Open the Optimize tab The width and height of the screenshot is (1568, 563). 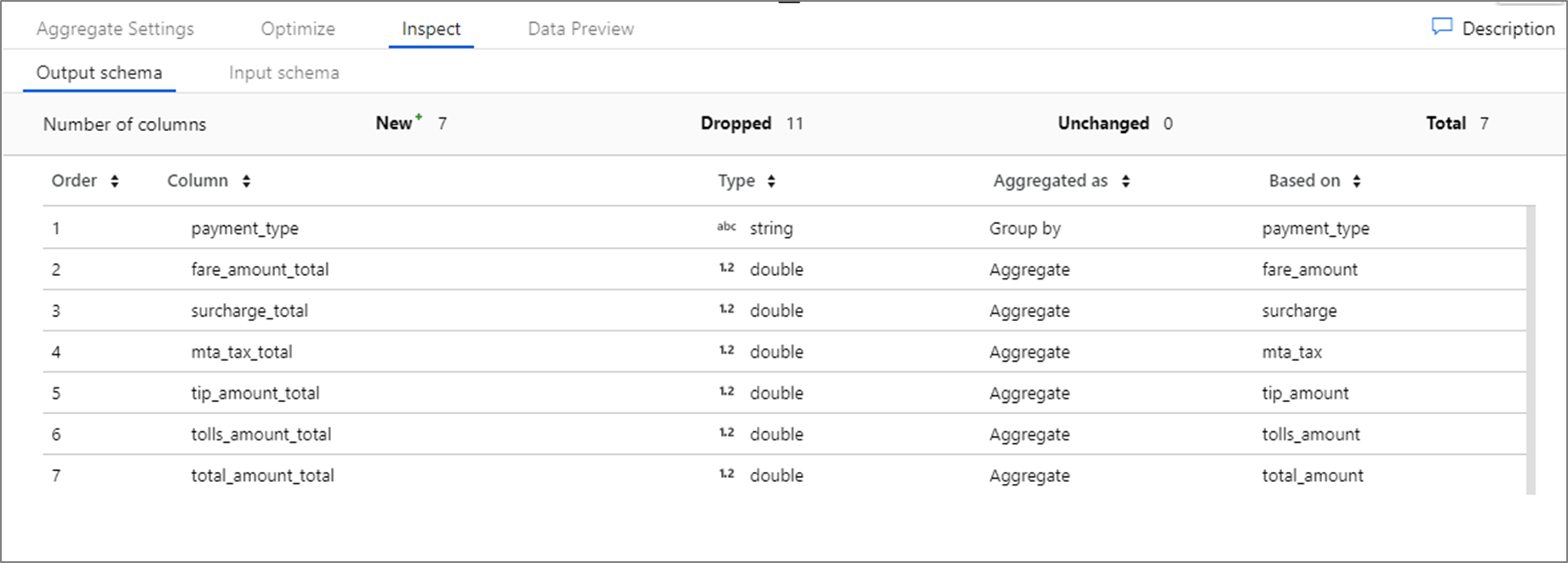[297, 28]
